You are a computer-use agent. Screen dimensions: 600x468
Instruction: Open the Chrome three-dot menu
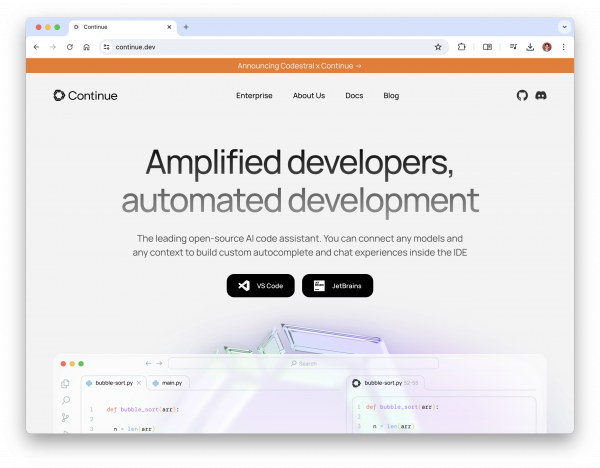point(563,47)
